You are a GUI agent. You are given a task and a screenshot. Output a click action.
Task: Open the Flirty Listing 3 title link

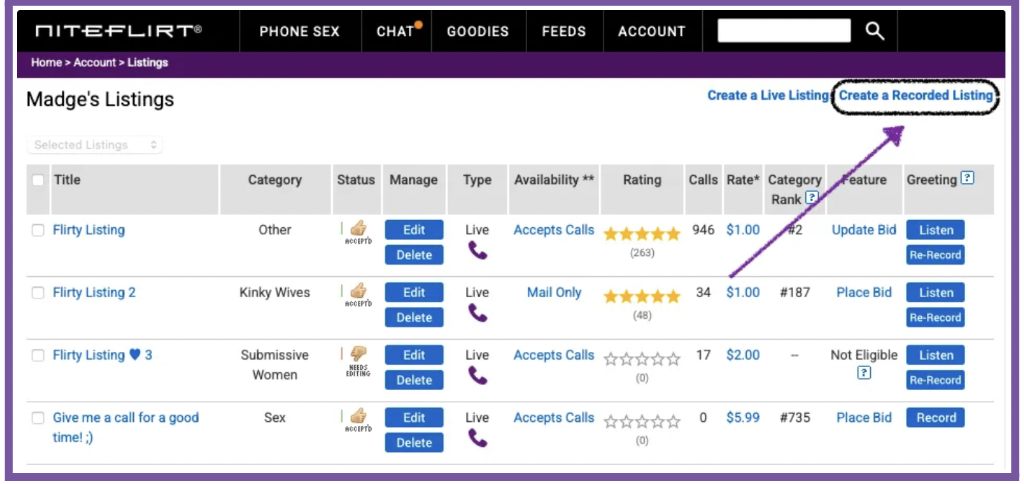(x=103, y=355)
